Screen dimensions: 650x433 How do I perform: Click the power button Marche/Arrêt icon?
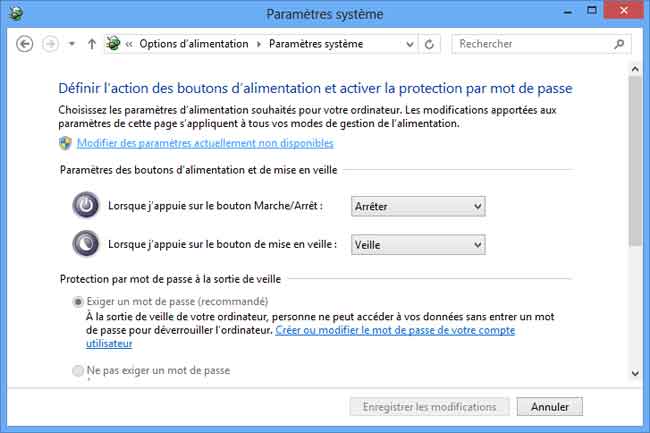(x=87, y=206)
